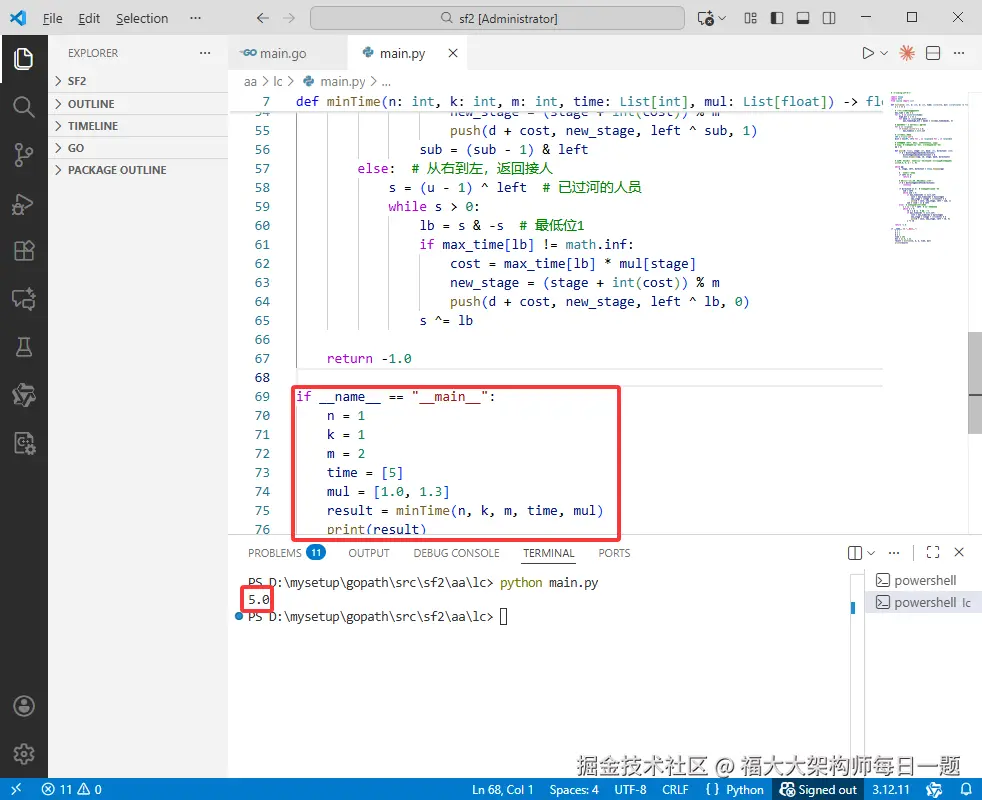Open notifications bell in status bar
The width and height of the screenshot is (982, 800).
tap(966, 789)
